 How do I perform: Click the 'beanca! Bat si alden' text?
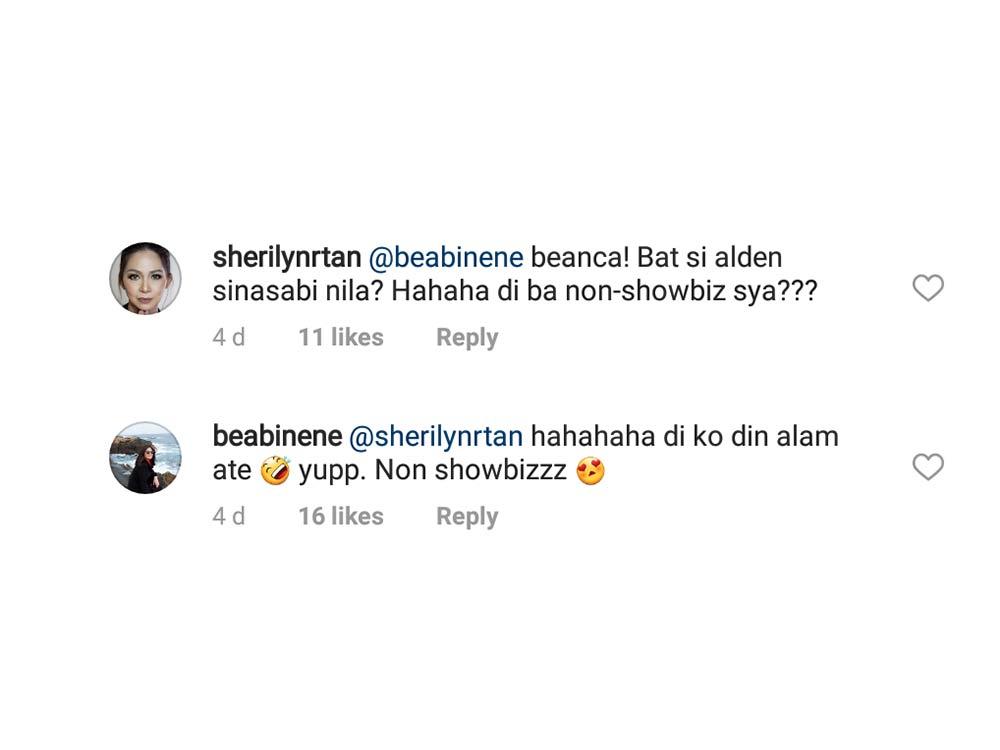click(657, 258)
